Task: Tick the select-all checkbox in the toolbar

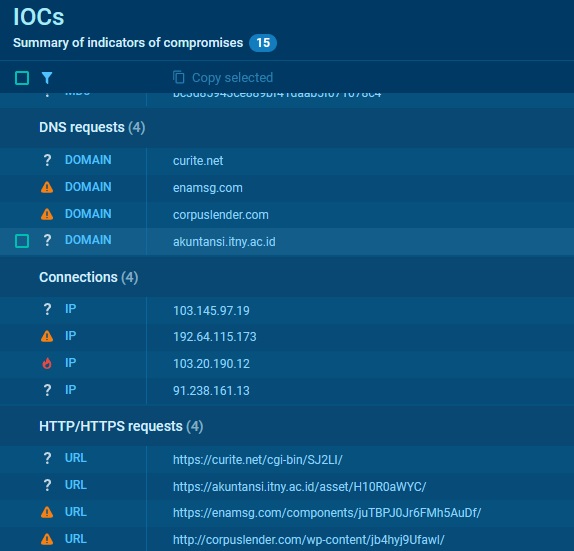Action: click(22, 78)
